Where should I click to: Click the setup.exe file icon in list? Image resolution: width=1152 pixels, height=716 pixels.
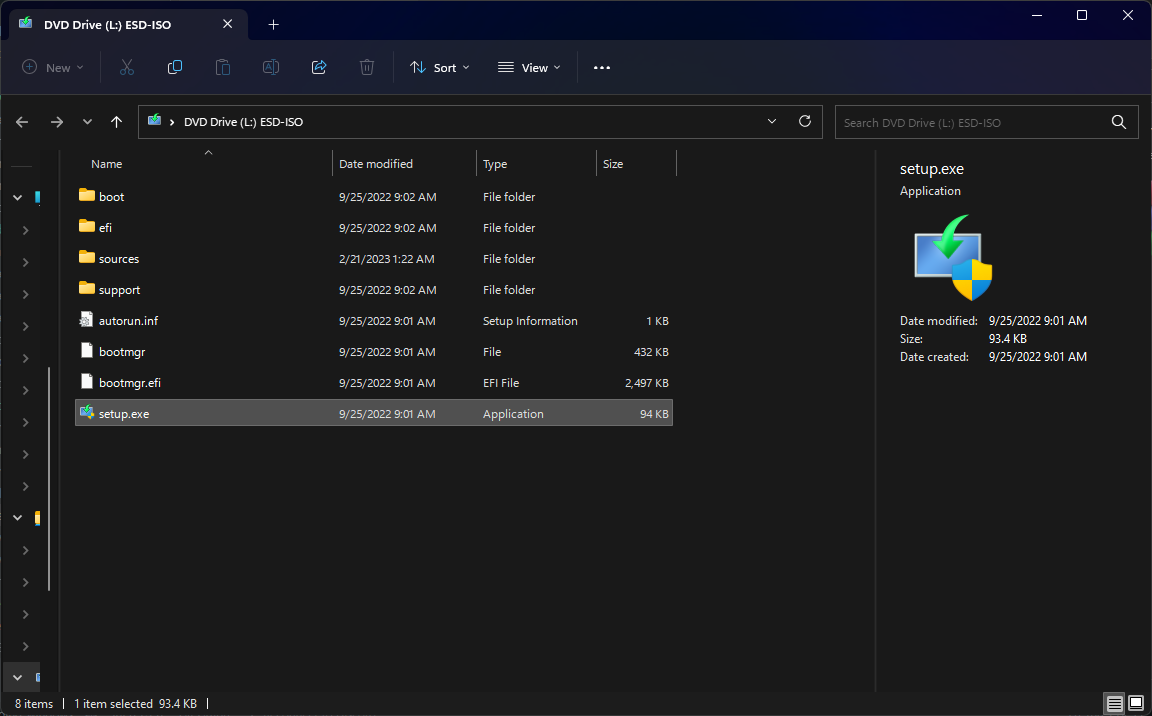(x=87, y=412)
